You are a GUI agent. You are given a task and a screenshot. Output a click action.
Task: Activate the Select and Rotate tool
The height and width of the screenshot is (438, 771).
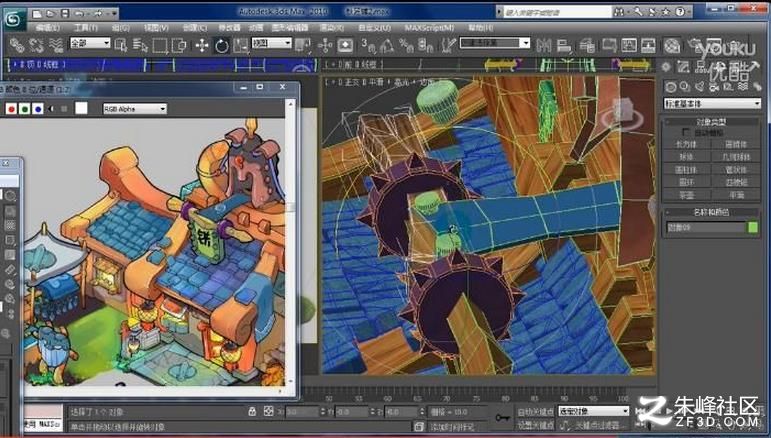(222, 46)
